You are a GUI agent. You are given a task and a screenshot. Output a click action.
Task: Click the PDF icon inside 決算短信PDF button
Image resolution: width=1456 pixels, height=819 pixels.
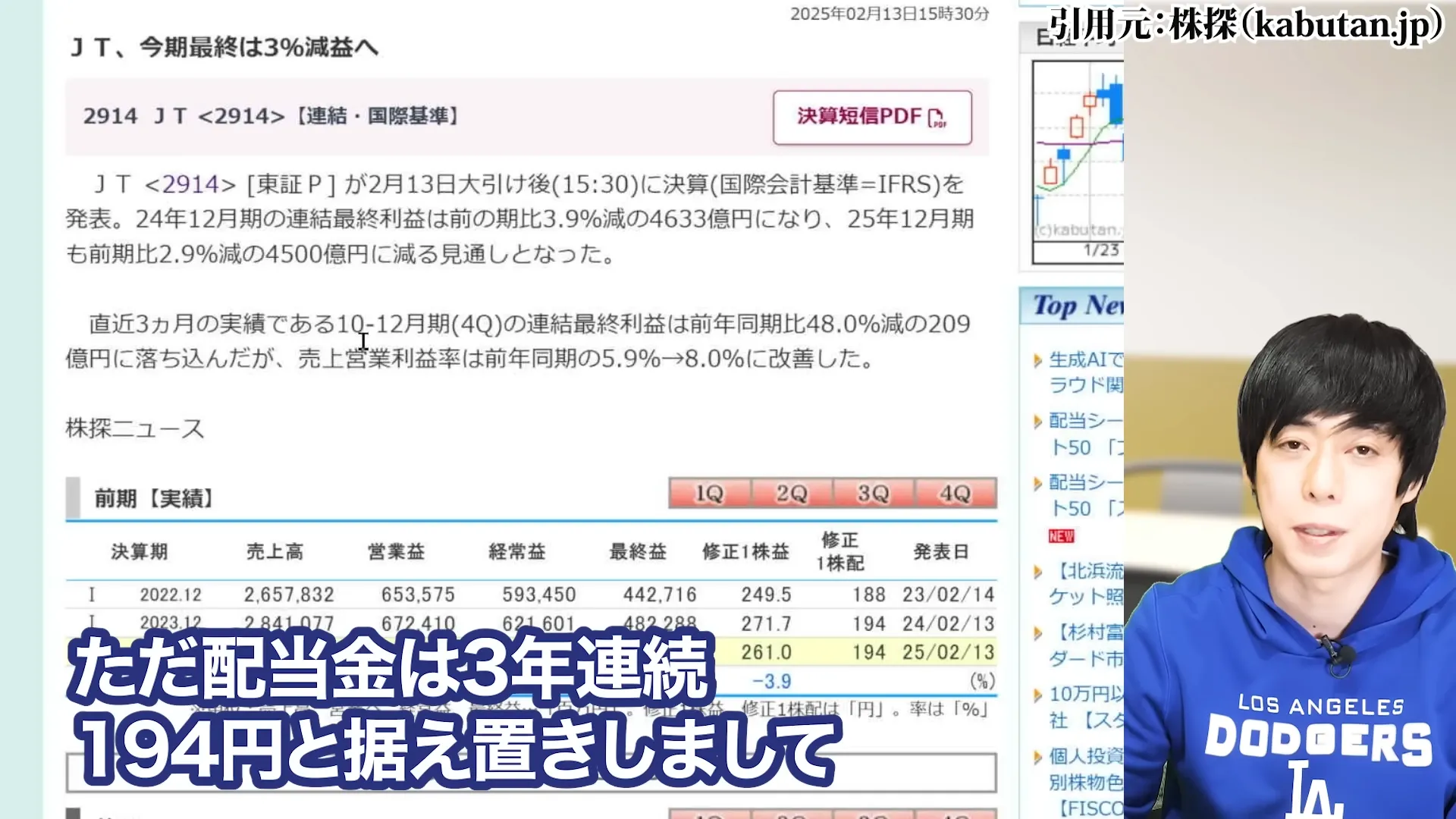[937, 118]
